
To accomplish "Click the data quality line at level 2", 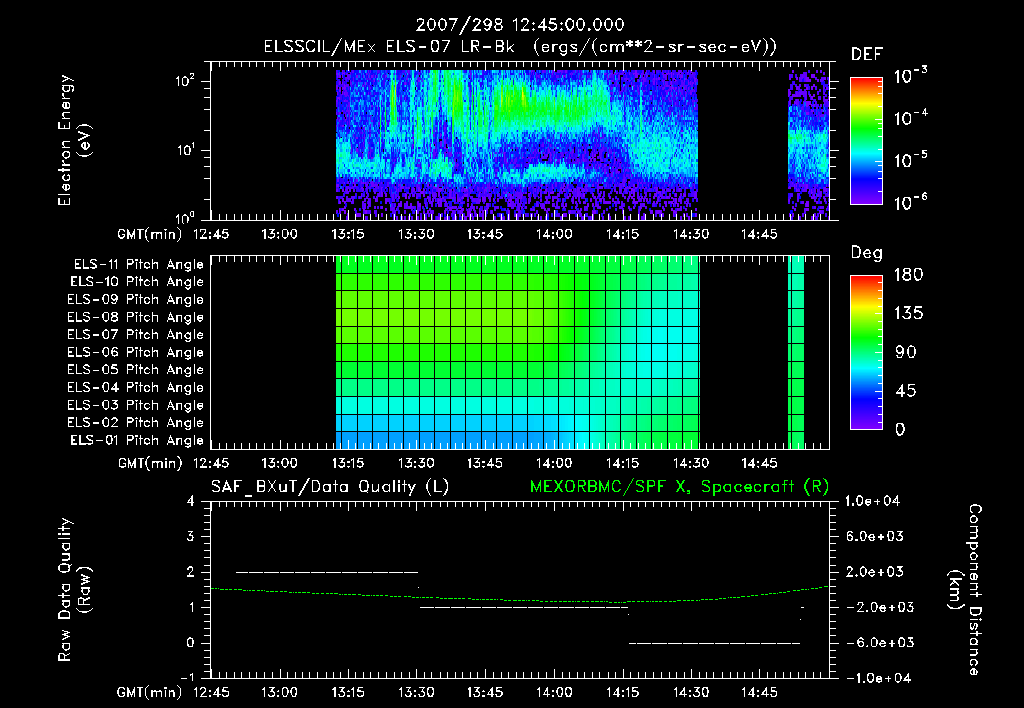I will point(327,572).
